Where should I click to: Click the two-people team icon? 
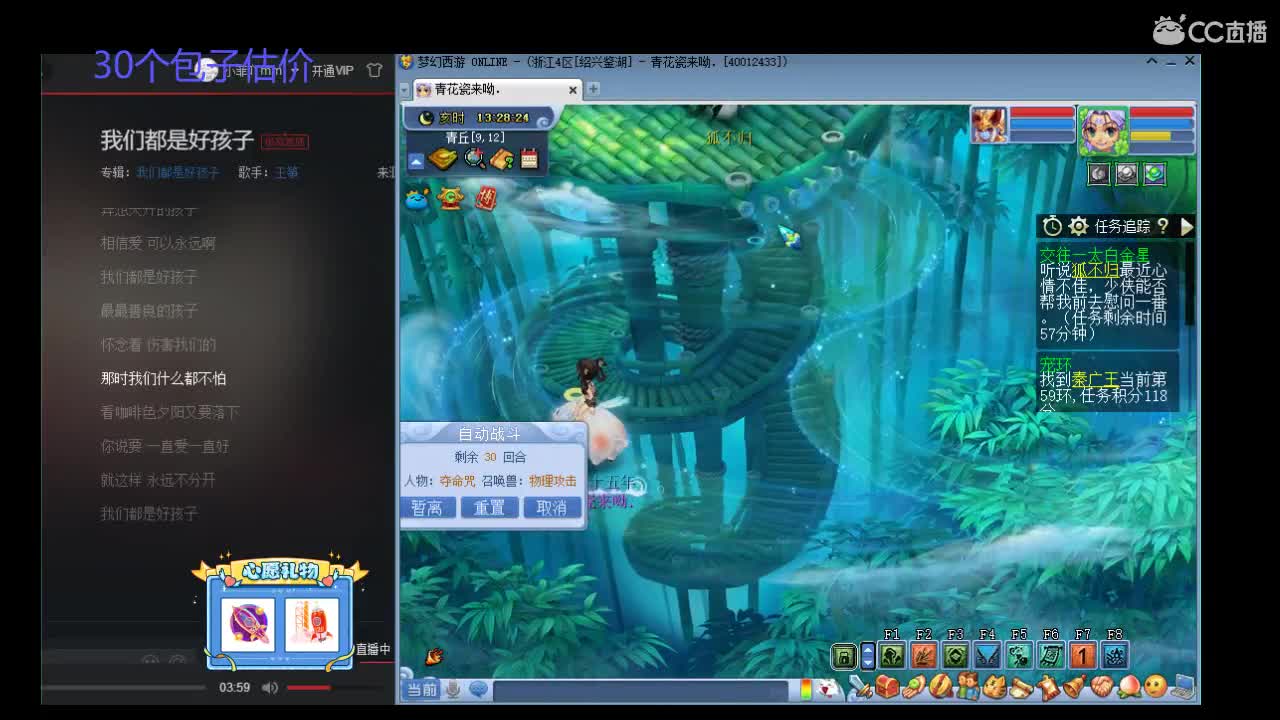tap(967, 688)
